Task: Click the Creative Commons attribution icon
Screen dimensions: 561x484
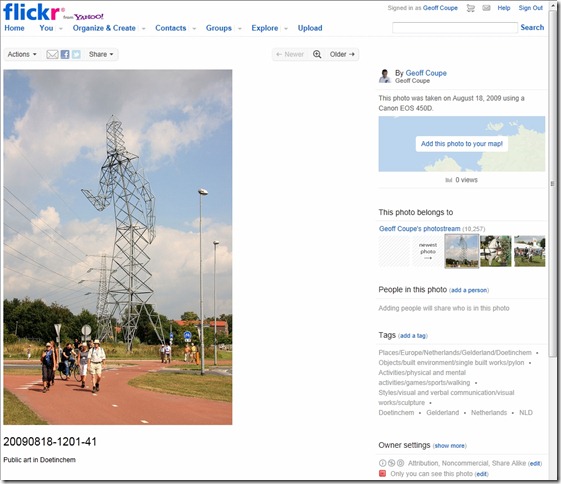Action: tap(382, 463)
